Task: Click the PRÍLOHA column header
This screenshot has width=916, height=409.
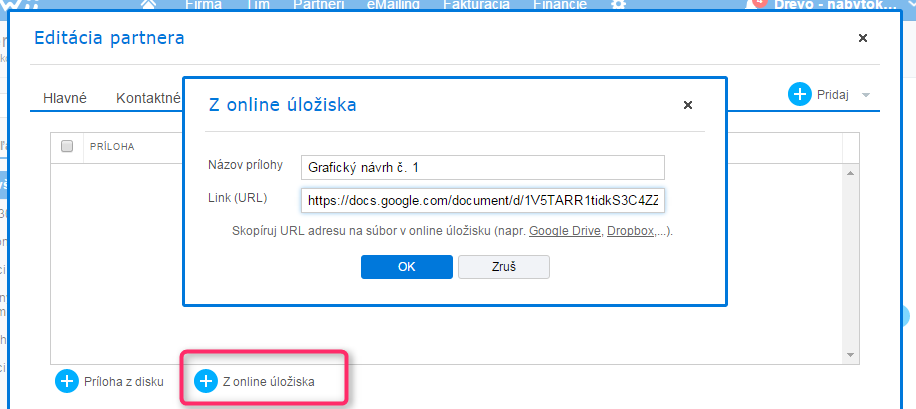Action: [112, 147]
